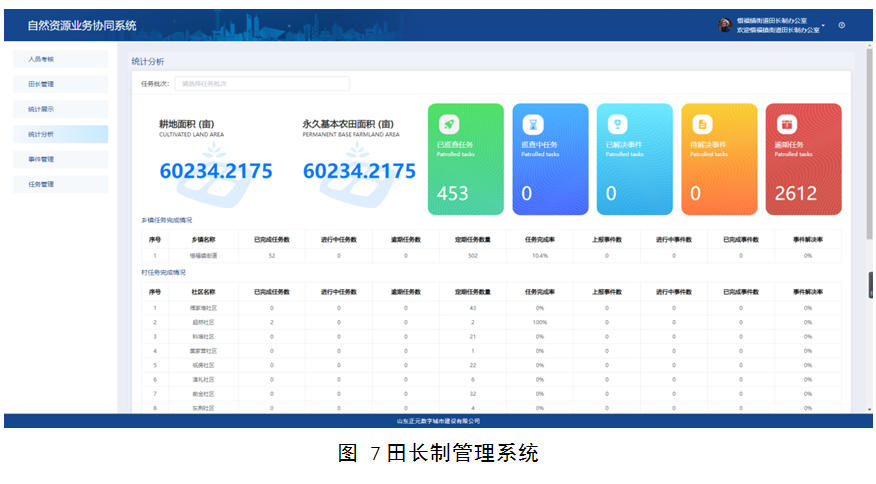Click the hourglass icon on the blue card
Image resolution: width=876 pixels, height=484 pixels.
coord(533,124)
